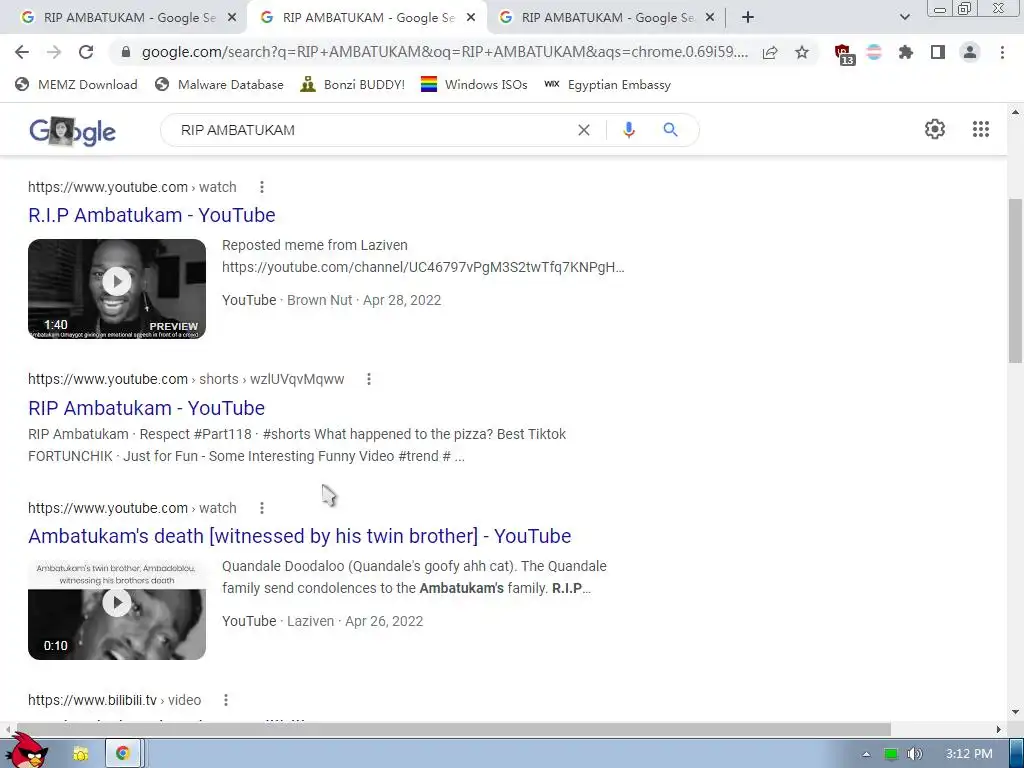
Task: Toggle the browser side panel
Action: (938, 52)
